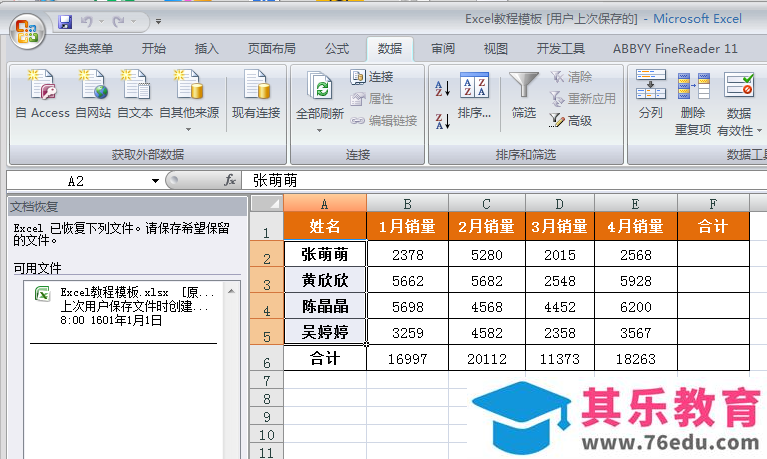Click the select-all corner of the sheet

pos(267,203)
